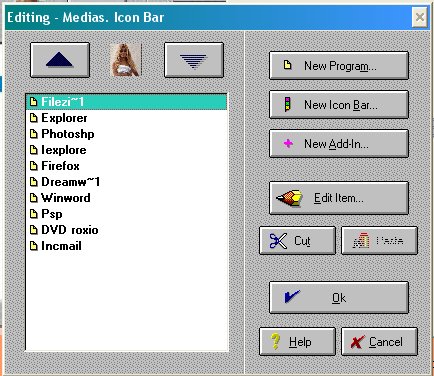Choose the Firefox list entry
This screenshot has height=376, width=434.
pyautogui.click(x=127, y=166)
